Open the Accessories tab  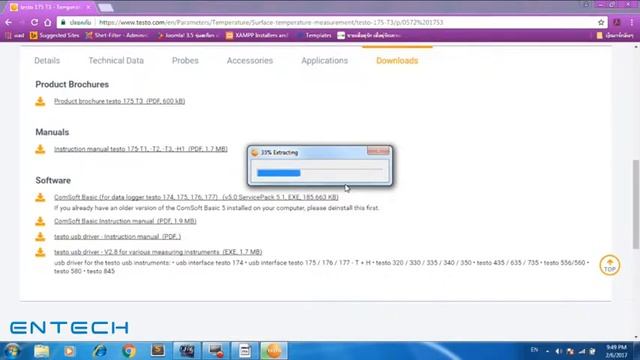(250, 60)
